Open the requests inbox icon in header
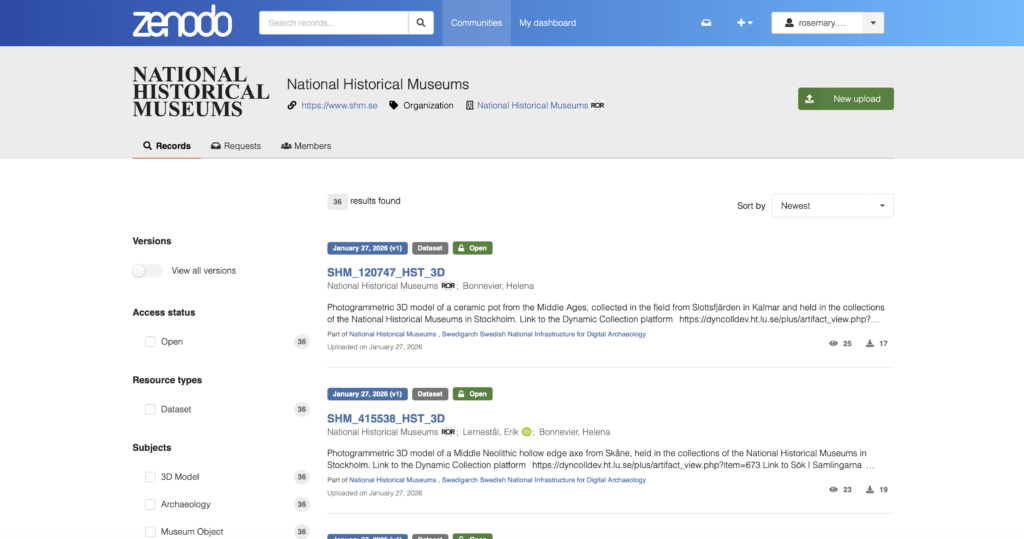 tap(706, 23)
